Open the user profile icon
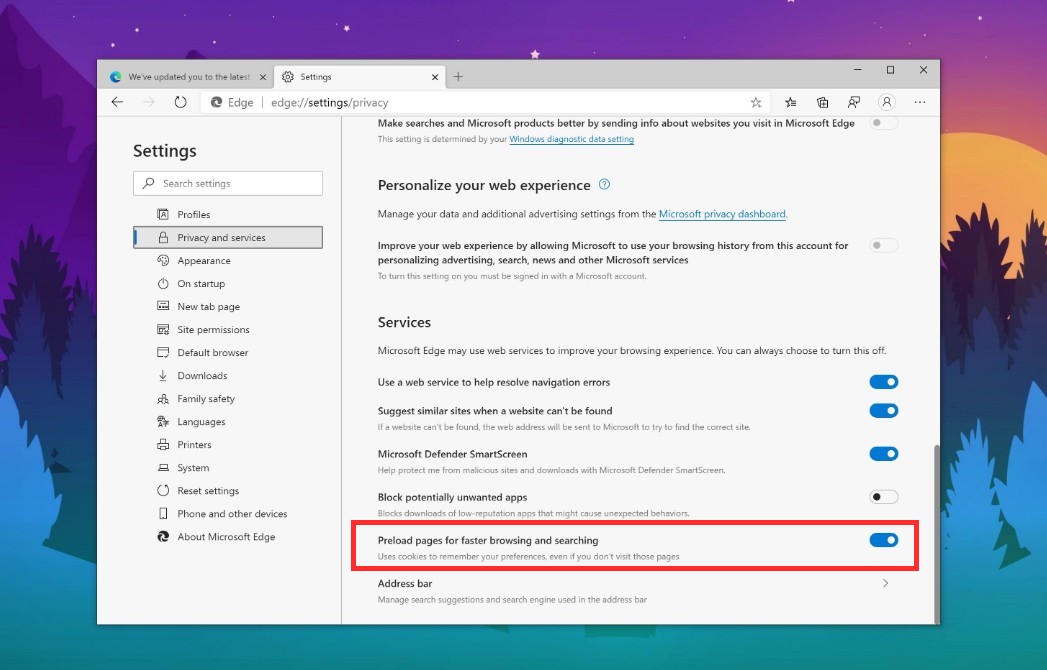Screen dimensions: 1047x670 point(887,102)
